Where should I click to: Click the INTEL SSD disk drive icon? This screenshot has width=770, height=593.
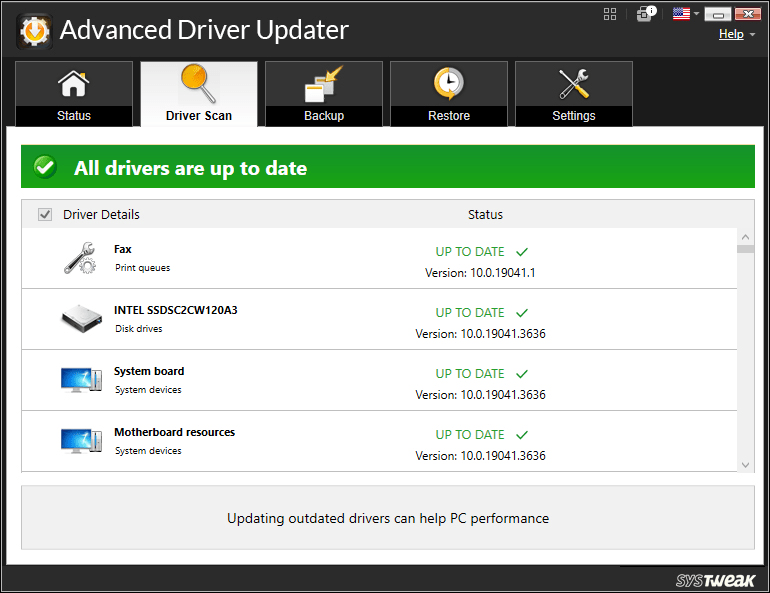(80, 319)
